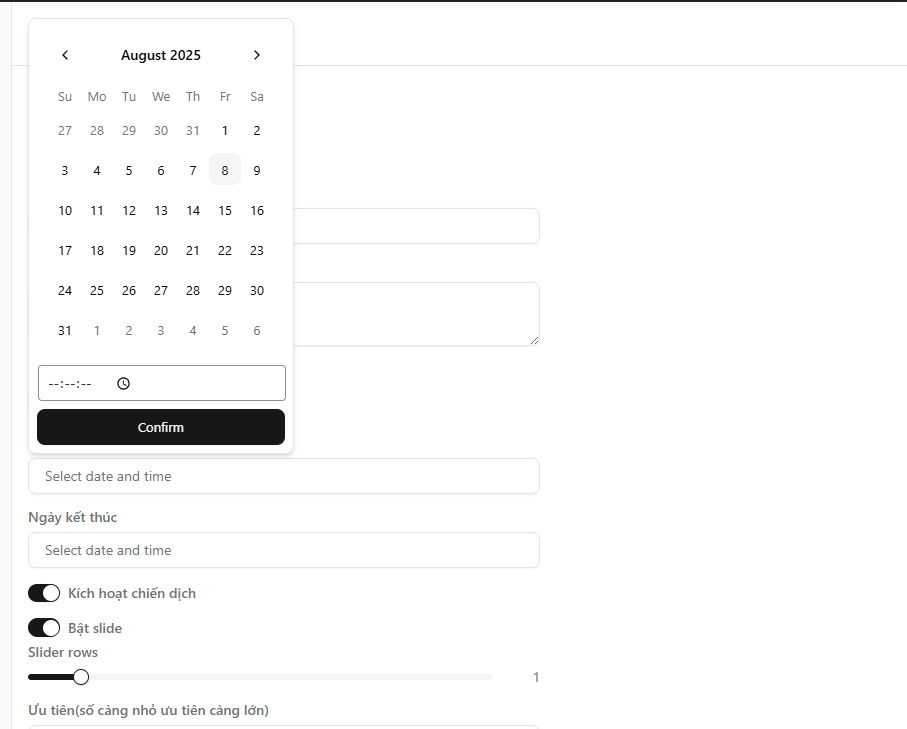Select August 8 in the calendar
The image size is (907, 729).
point(225,170)
